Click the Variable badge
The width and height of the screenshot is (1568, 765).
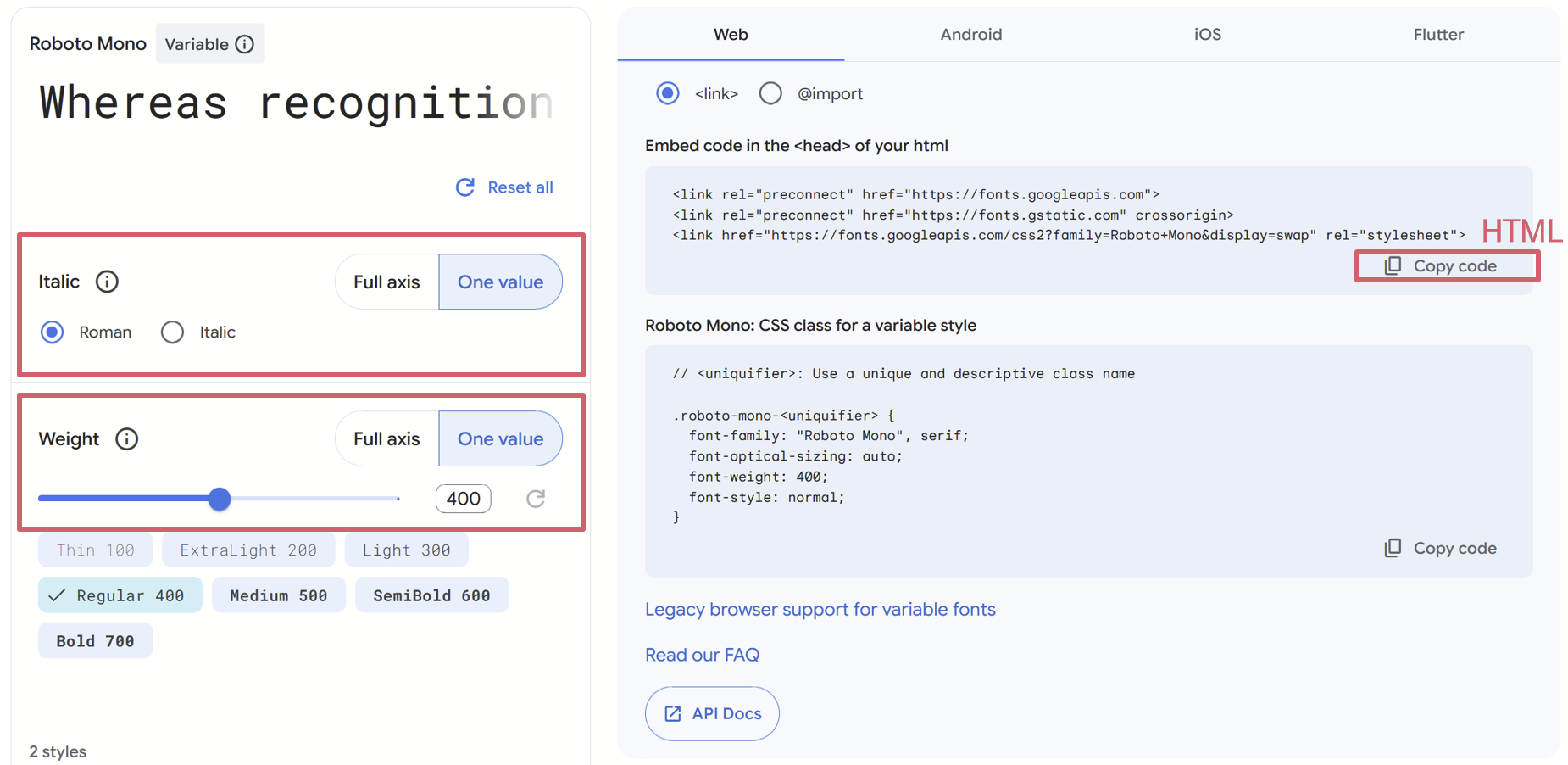click(209, 44)
